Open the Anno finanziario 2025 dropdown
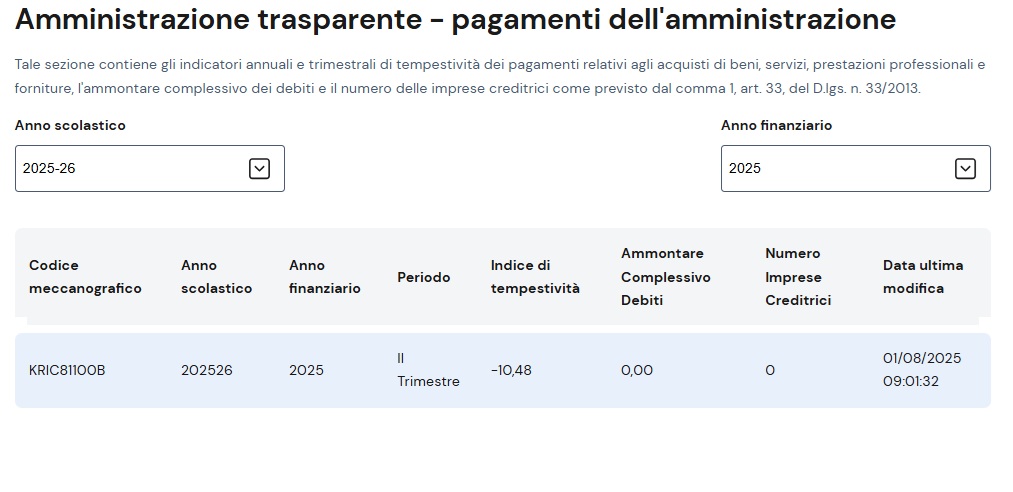1013x492 pixels. point(855,169)
